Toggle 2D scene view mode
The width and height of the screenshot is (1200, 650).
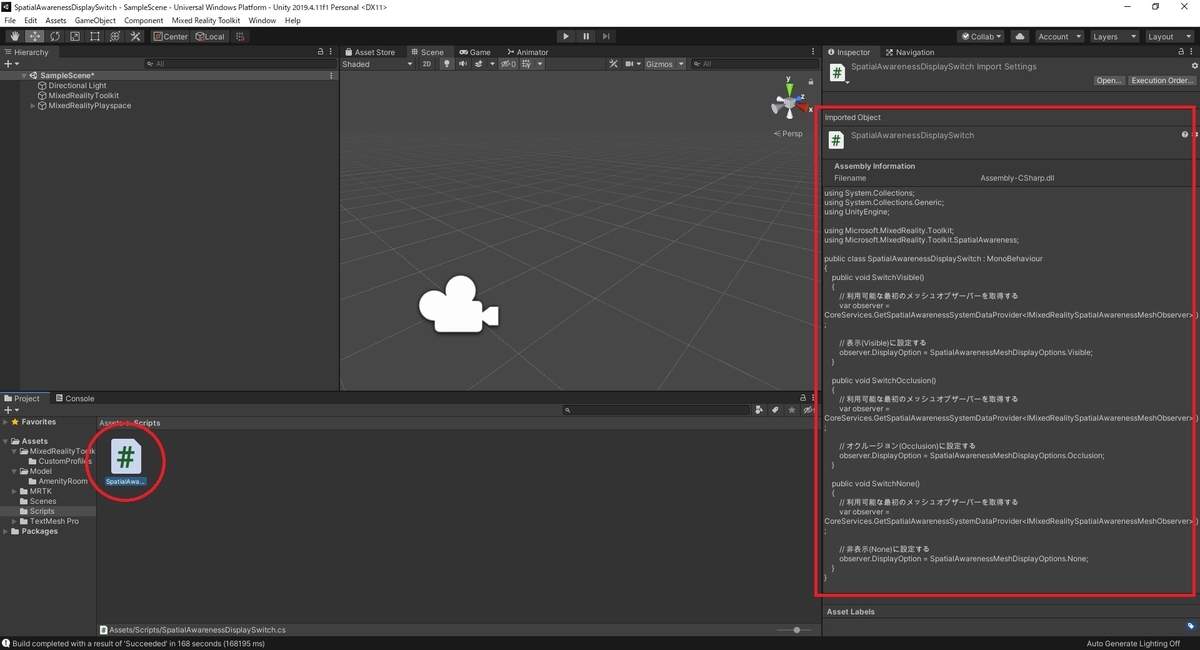coord(427,64)
